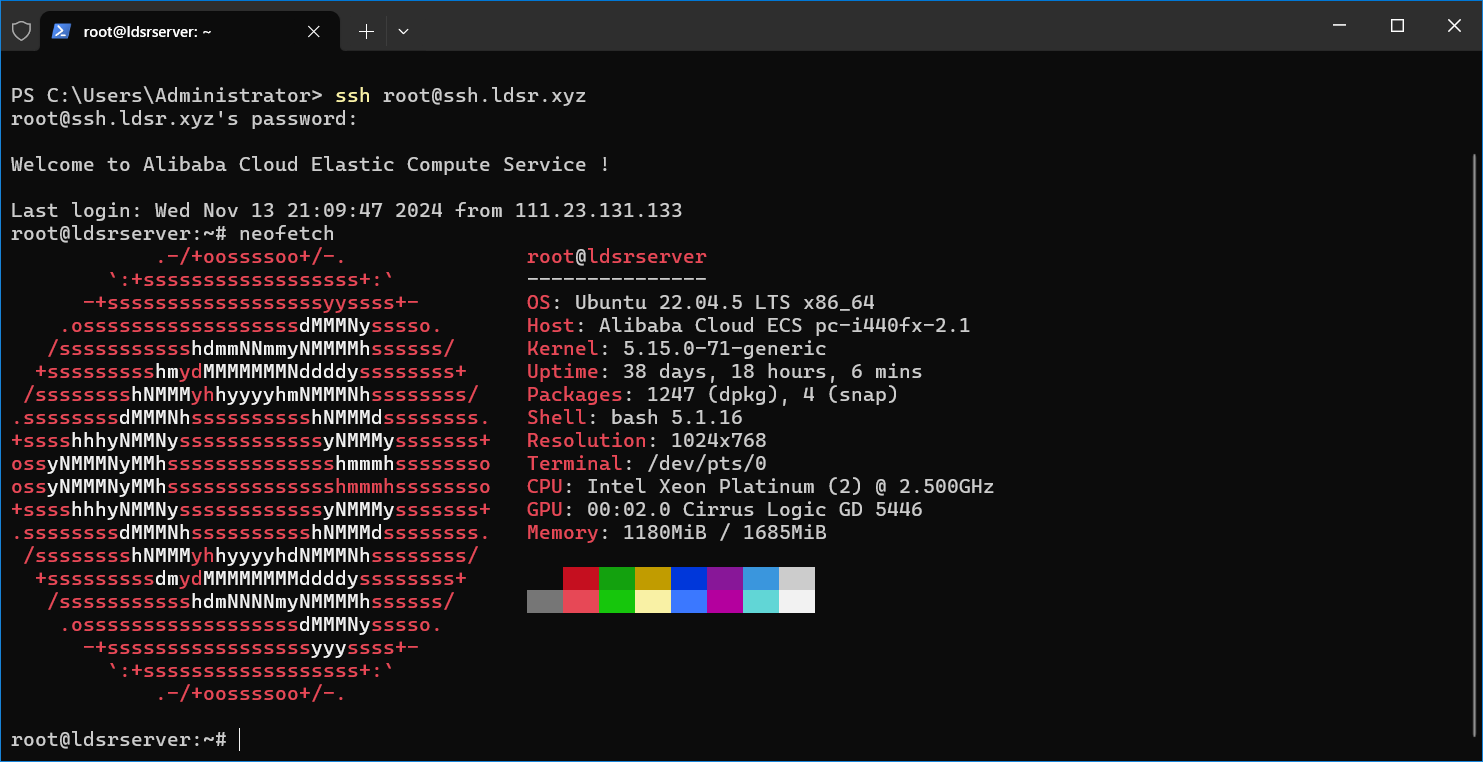Click the Ubuntu 22.04.5 OS line
The height and width of the screenshot is (762, 1483).
click(701, 303)
